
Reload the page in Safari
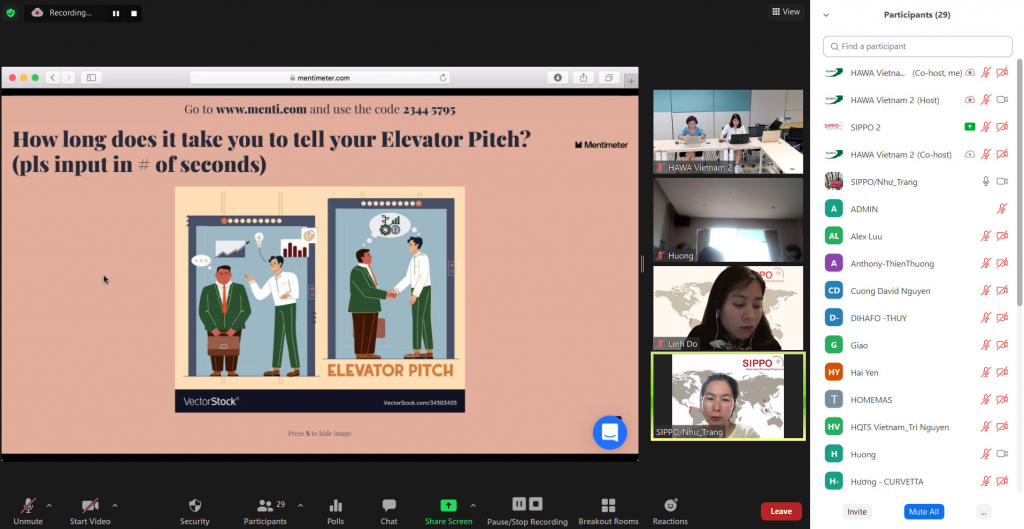click(x=443, y=78)
